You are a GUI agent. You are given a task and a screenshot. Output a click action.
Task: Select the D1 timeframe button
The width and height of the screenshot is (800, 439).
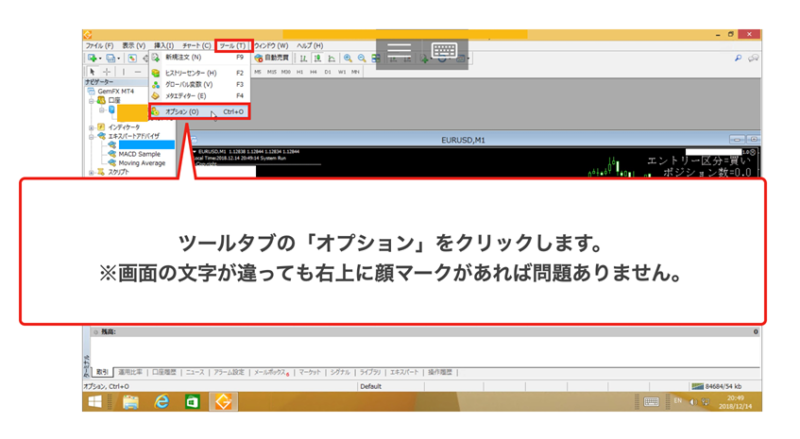[328, 72]
